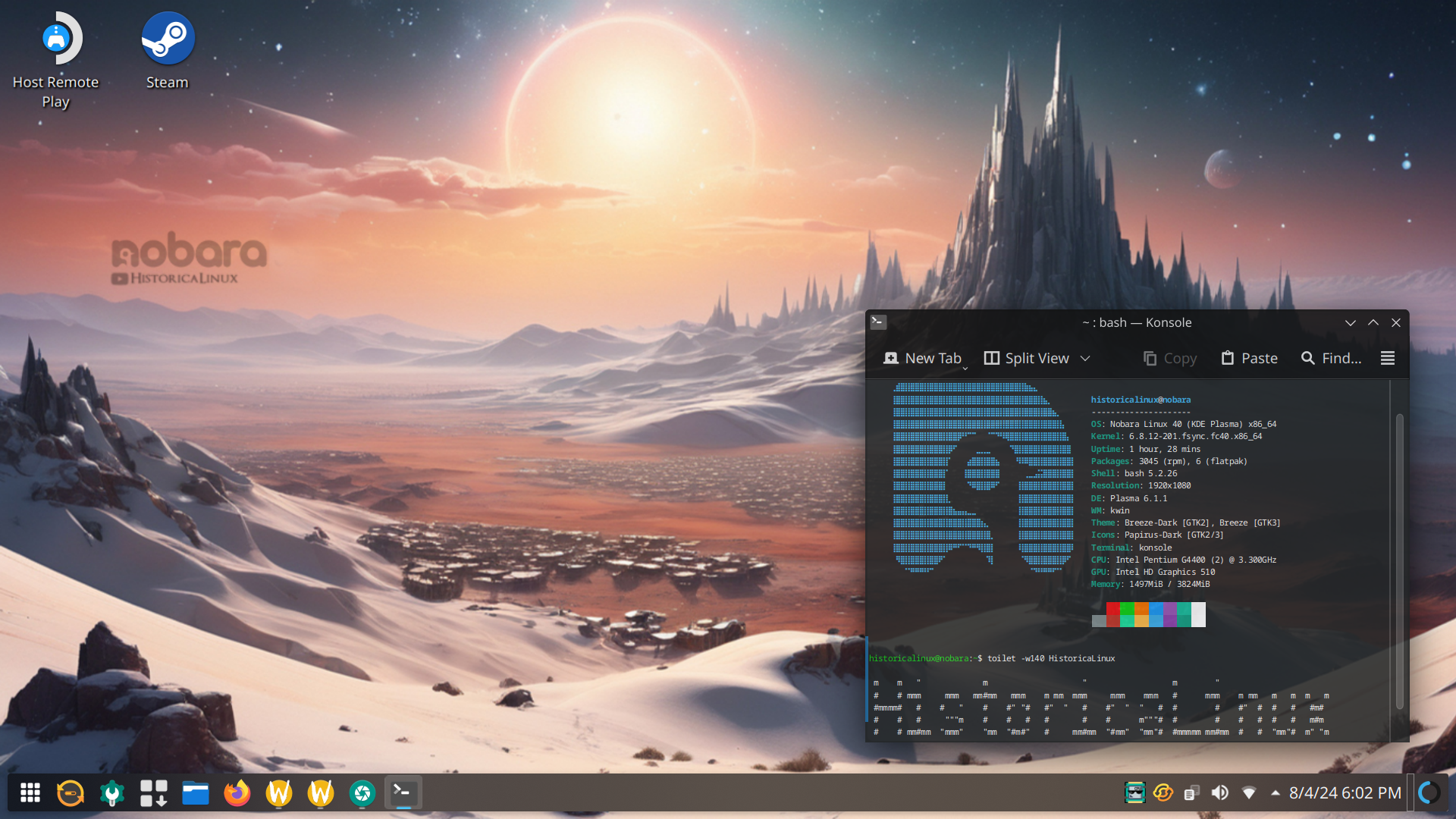Expand hidden system tray icons arrow
This screenshot has height=819, width=1456.
[1276, 793]
